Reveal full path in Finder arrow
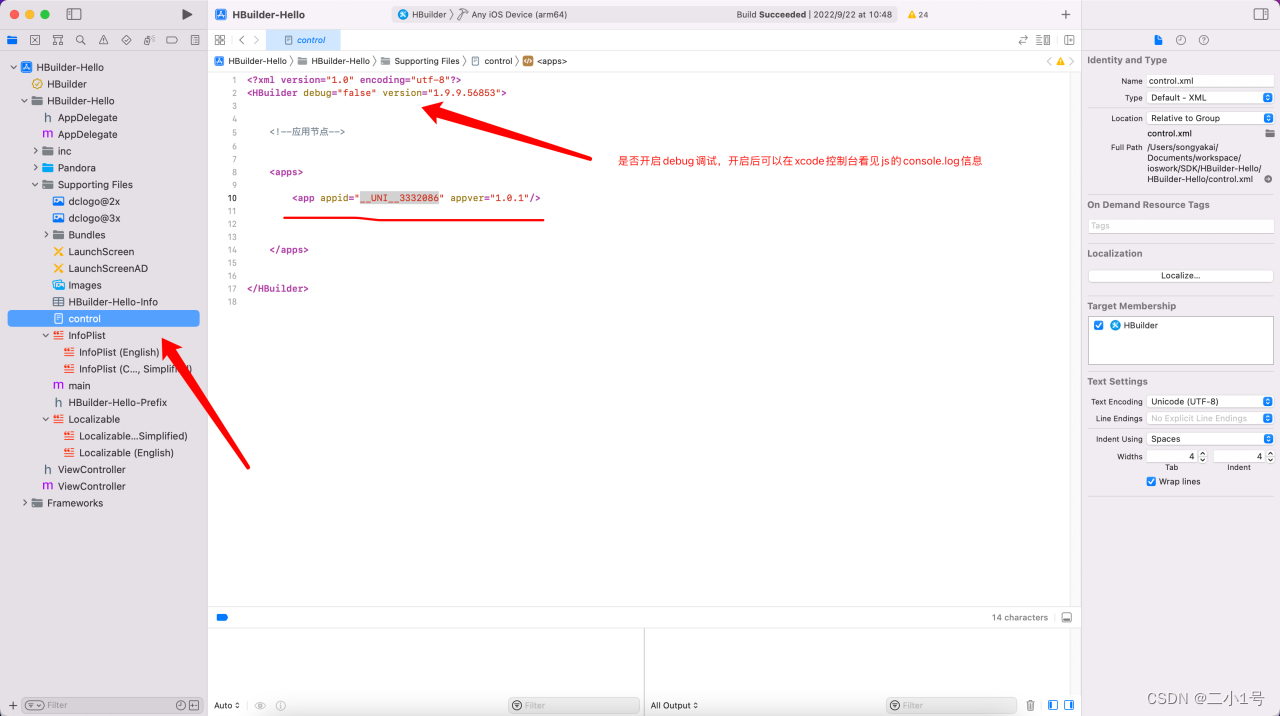 (1268, 179)
